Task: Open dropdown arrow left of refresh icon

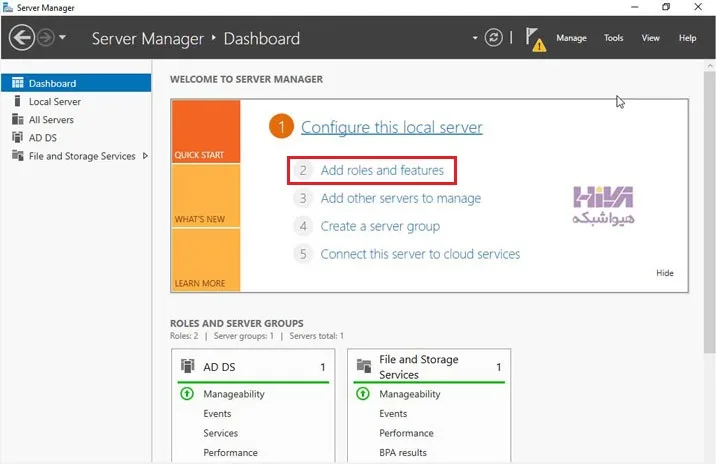Action: [x=475, y=38]
